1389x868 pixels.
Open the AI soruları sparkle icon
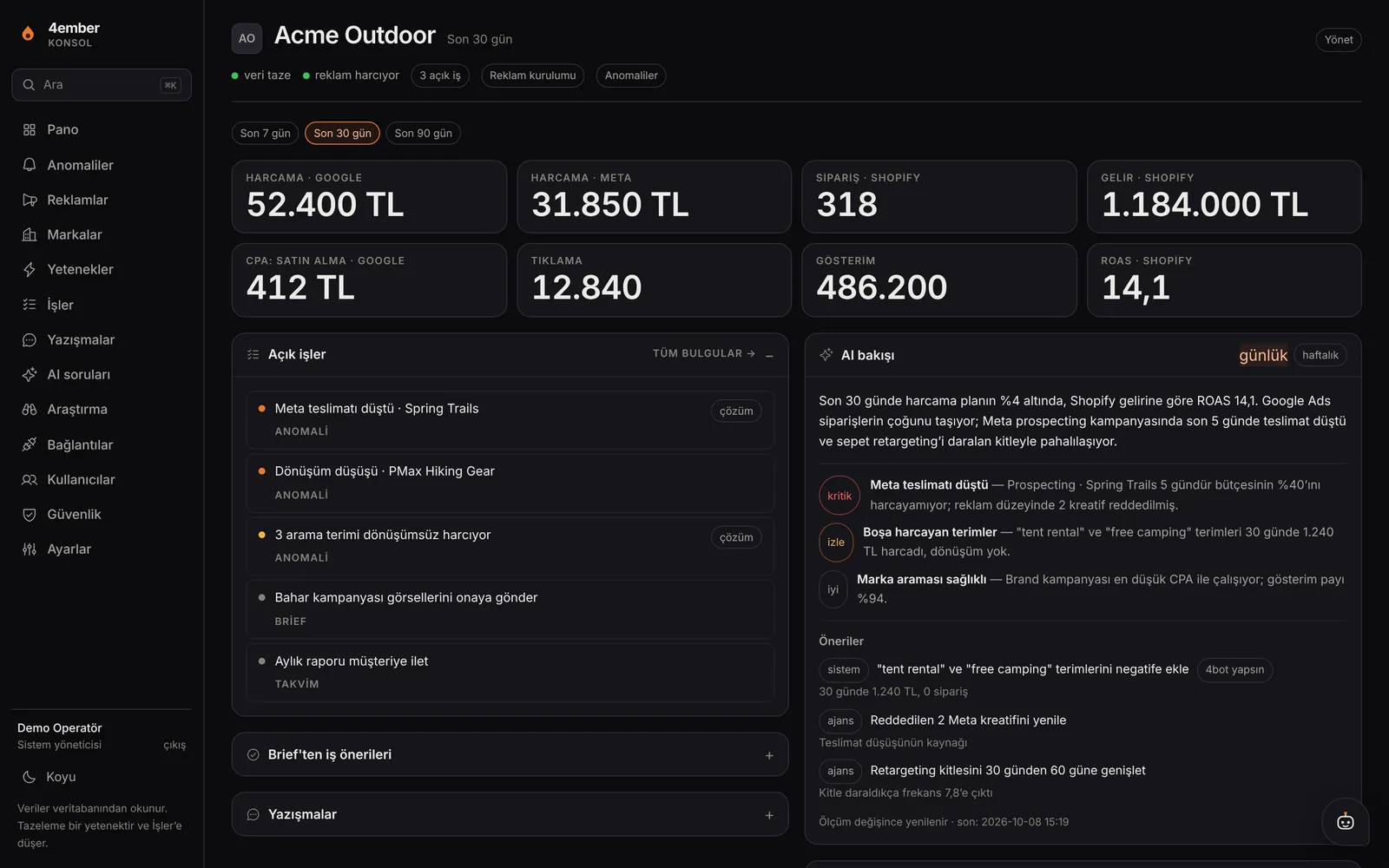[x=30, y=374]
